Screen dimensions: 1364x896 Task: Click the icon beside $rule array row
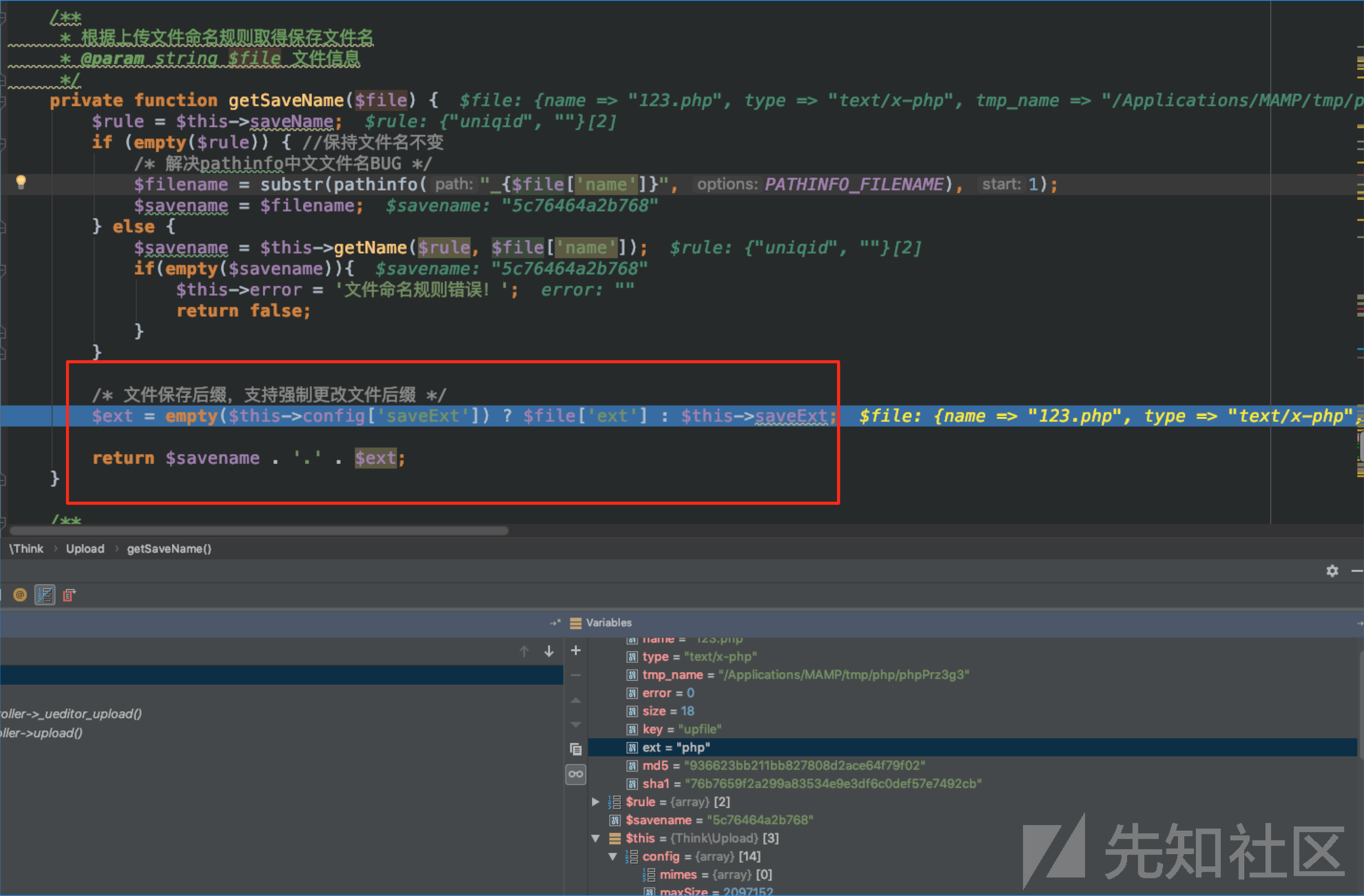pos(615,802)
